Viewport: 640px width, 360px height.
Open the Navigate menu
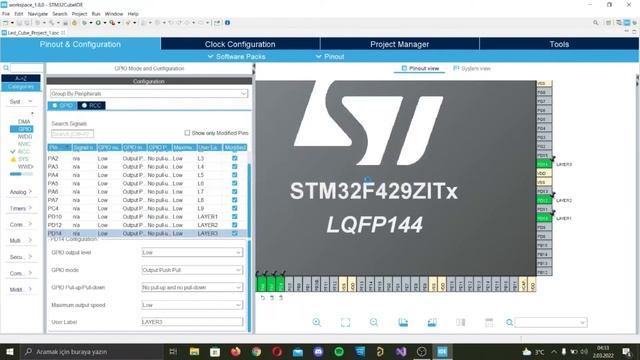point(38,14)
